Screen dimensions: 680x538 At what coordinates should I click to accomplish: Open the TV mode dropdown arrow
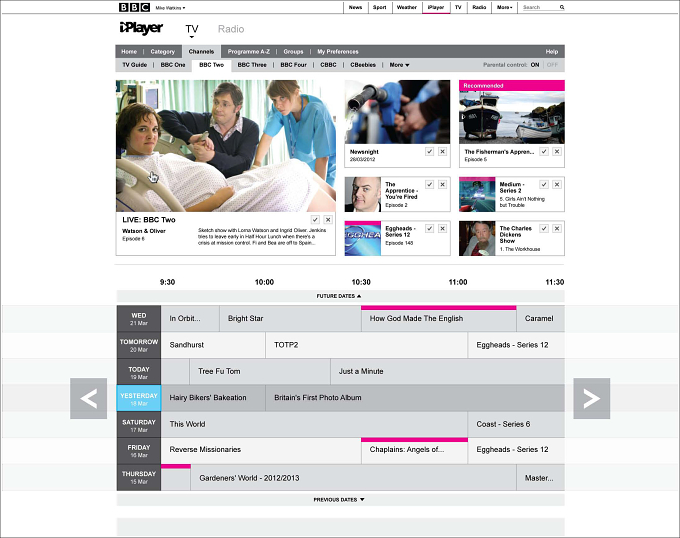click(x=192, y=37)
